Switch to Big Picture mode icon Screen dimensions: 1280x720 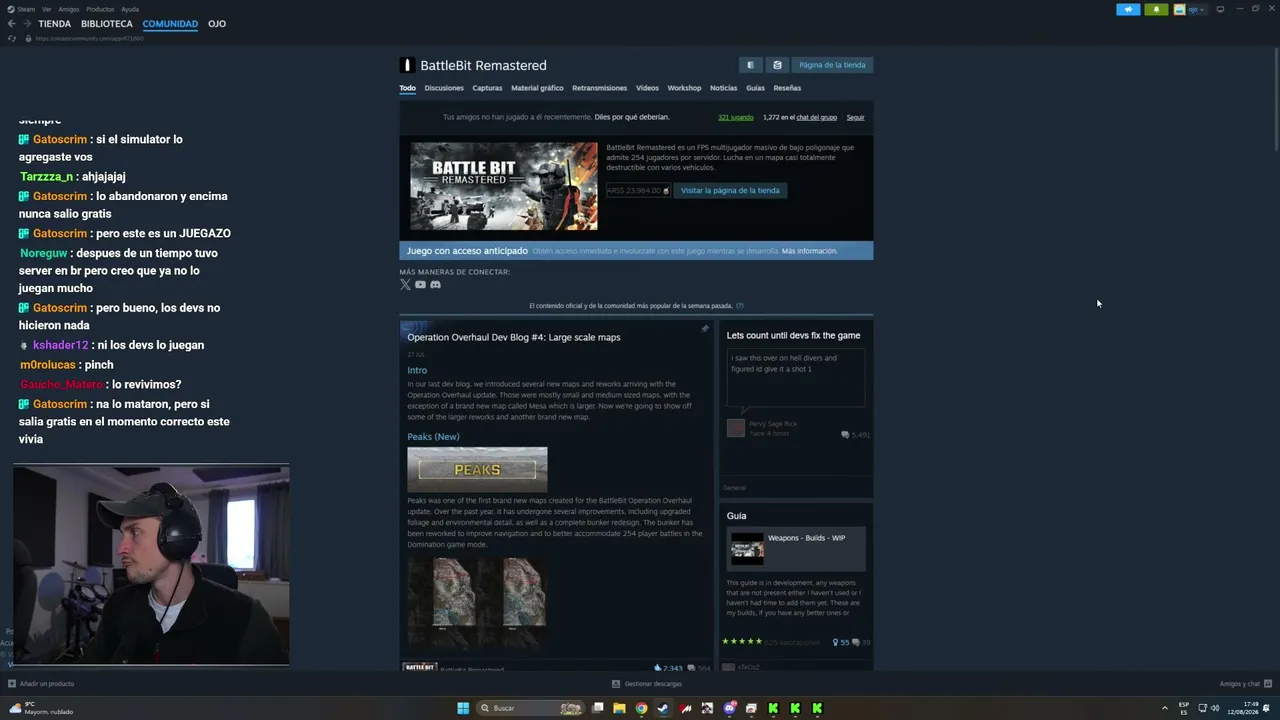pos(1220,9)
